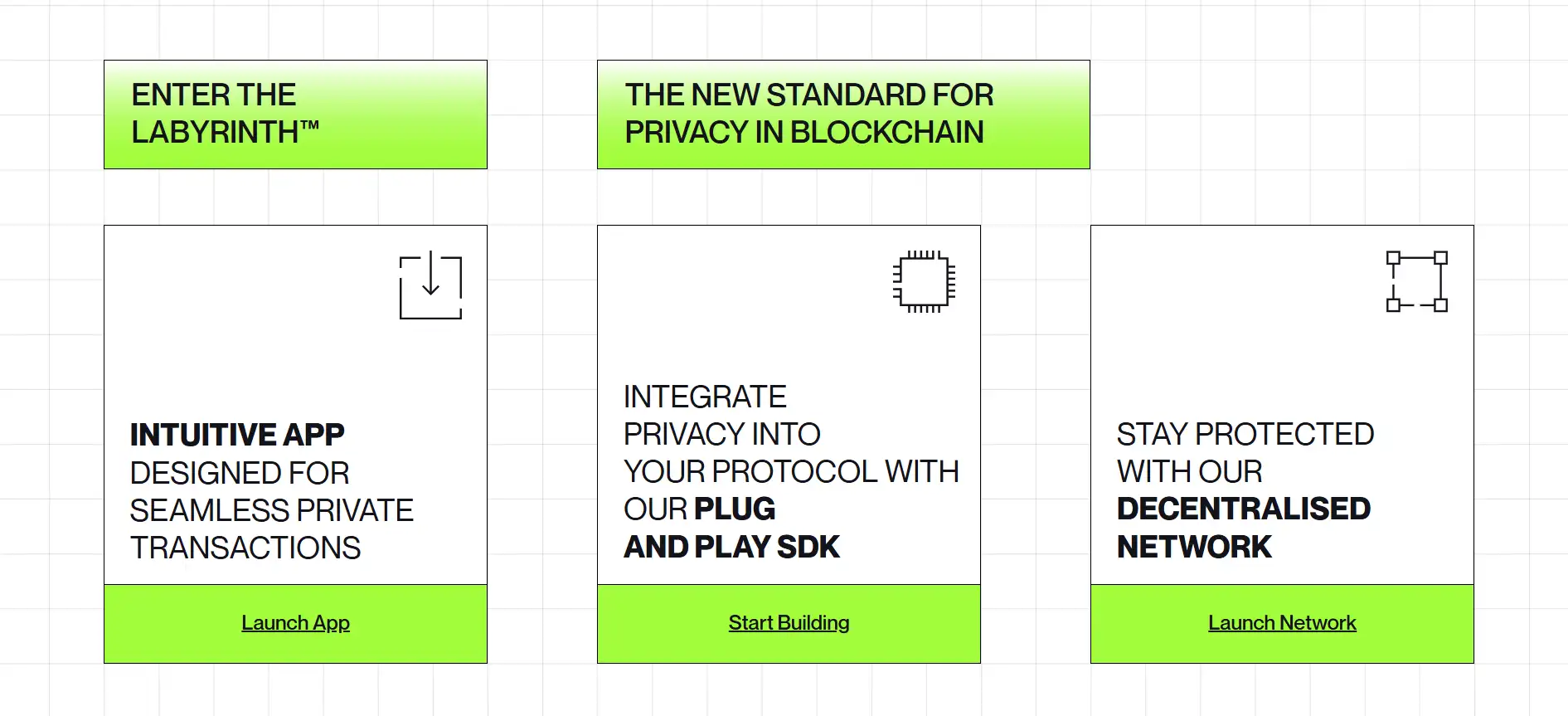Click the connected nodes network icon
This screenshot has width=1568, height=716.
[x=1416, y=281]
